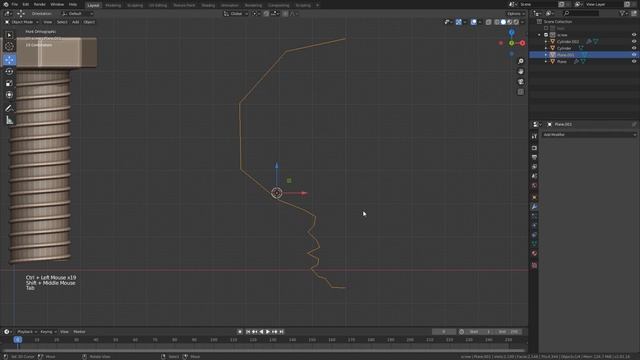This screenshot has width=640, height=360.
Task: Toggle viewport overlays button
Action: click(x=473, y=22)
